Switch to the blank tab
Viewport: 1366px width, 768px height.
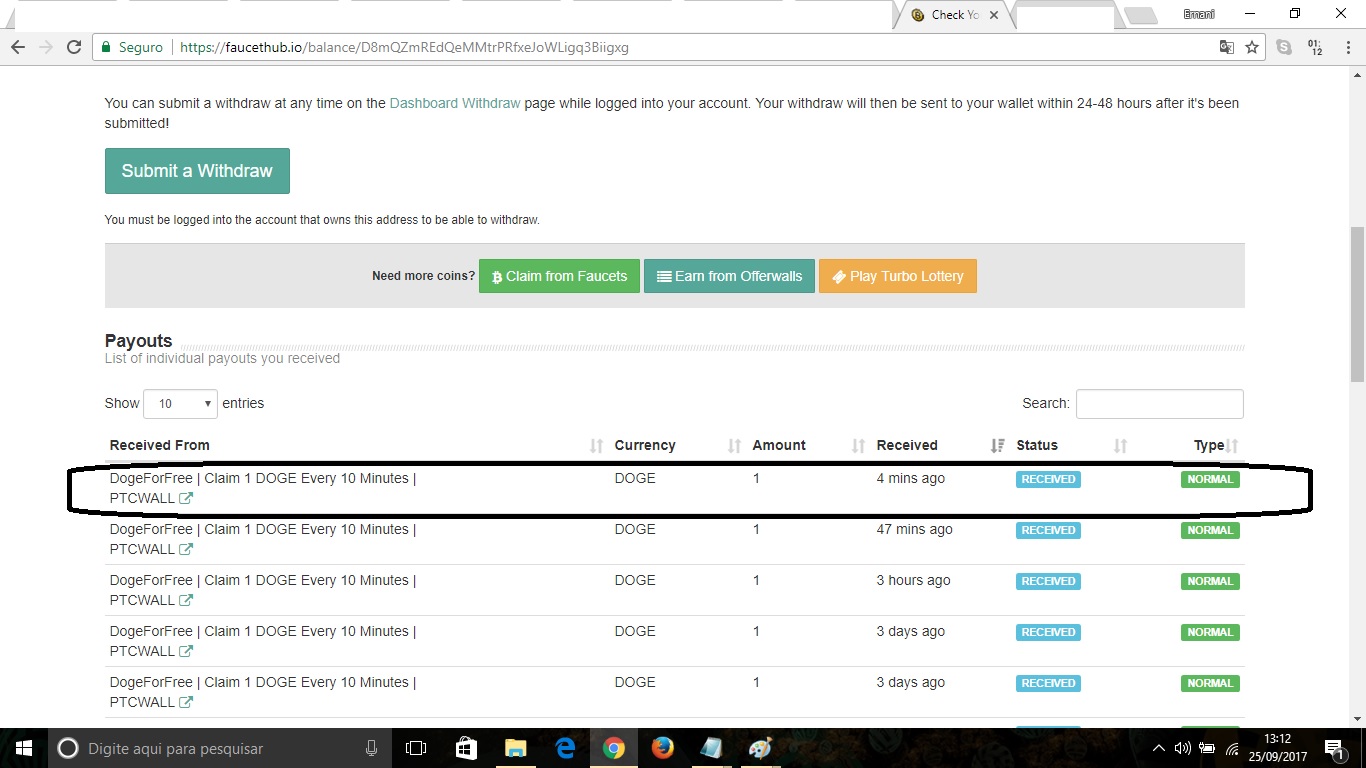click(1065, 15)
